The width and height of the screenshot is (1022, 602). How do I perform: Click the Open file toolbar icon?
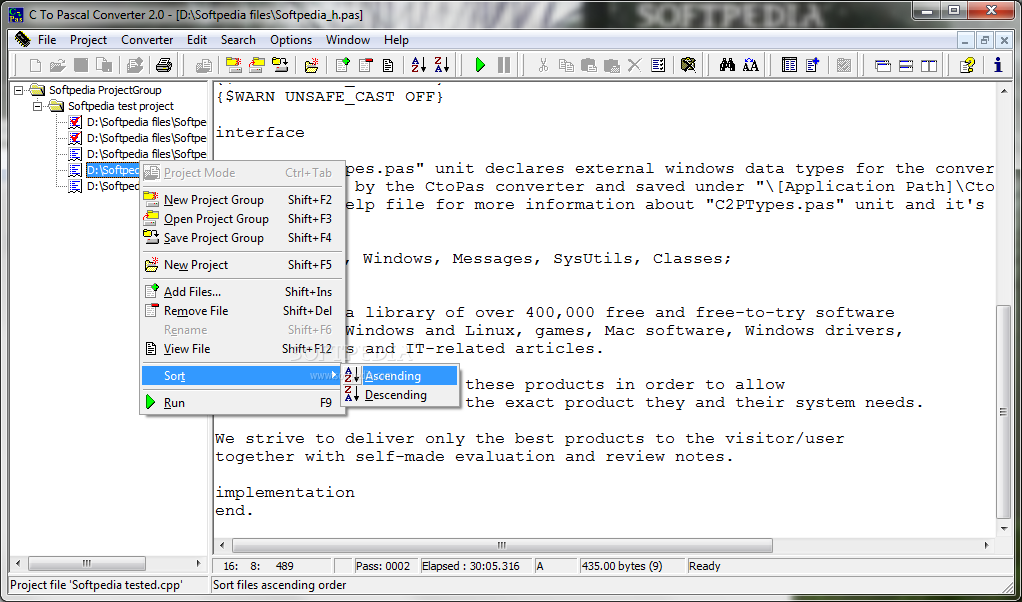pos(58,65)
